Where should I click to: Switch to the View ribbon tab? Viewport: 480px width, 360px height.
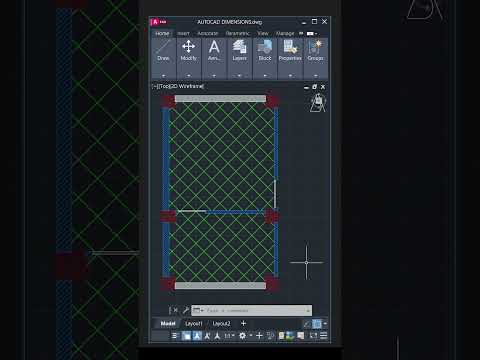pos(263,34)
